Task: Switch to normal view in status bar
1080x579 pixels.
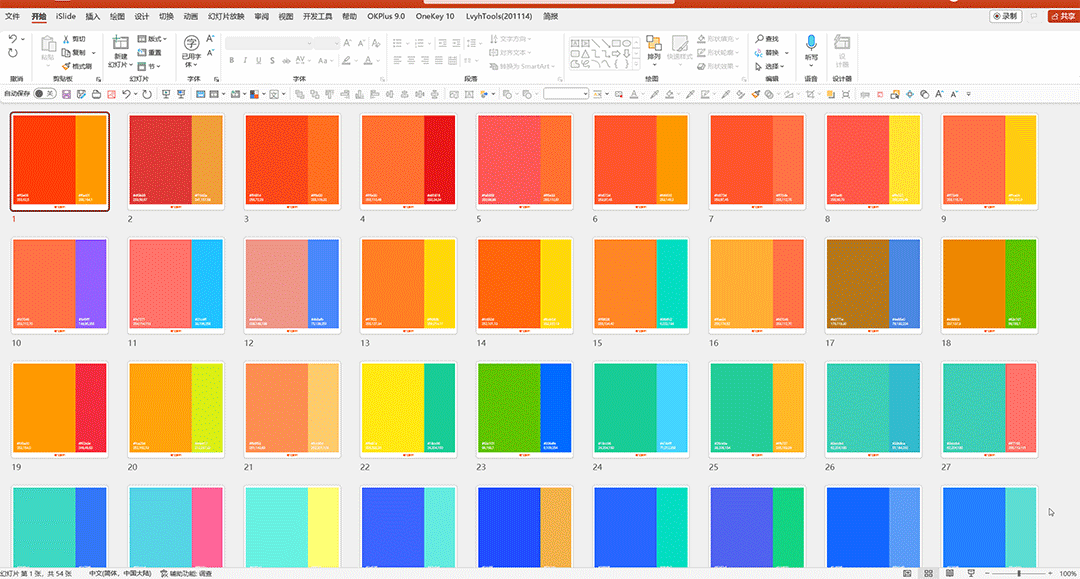Action: [x=908, y=573]
